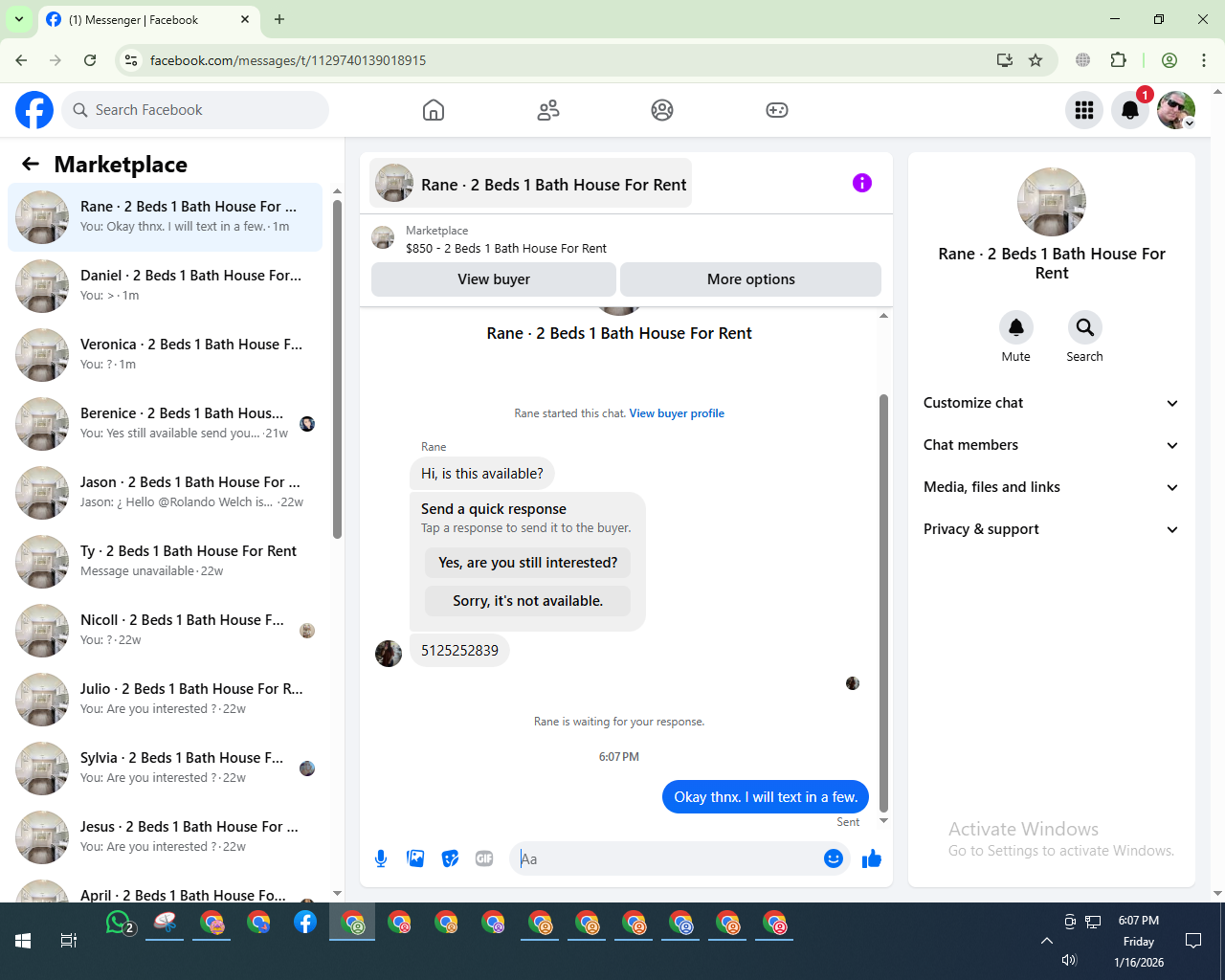Click the large listing photo in right panel
The width and height of the screenshot is (1225, 980).
[1052, 202]
